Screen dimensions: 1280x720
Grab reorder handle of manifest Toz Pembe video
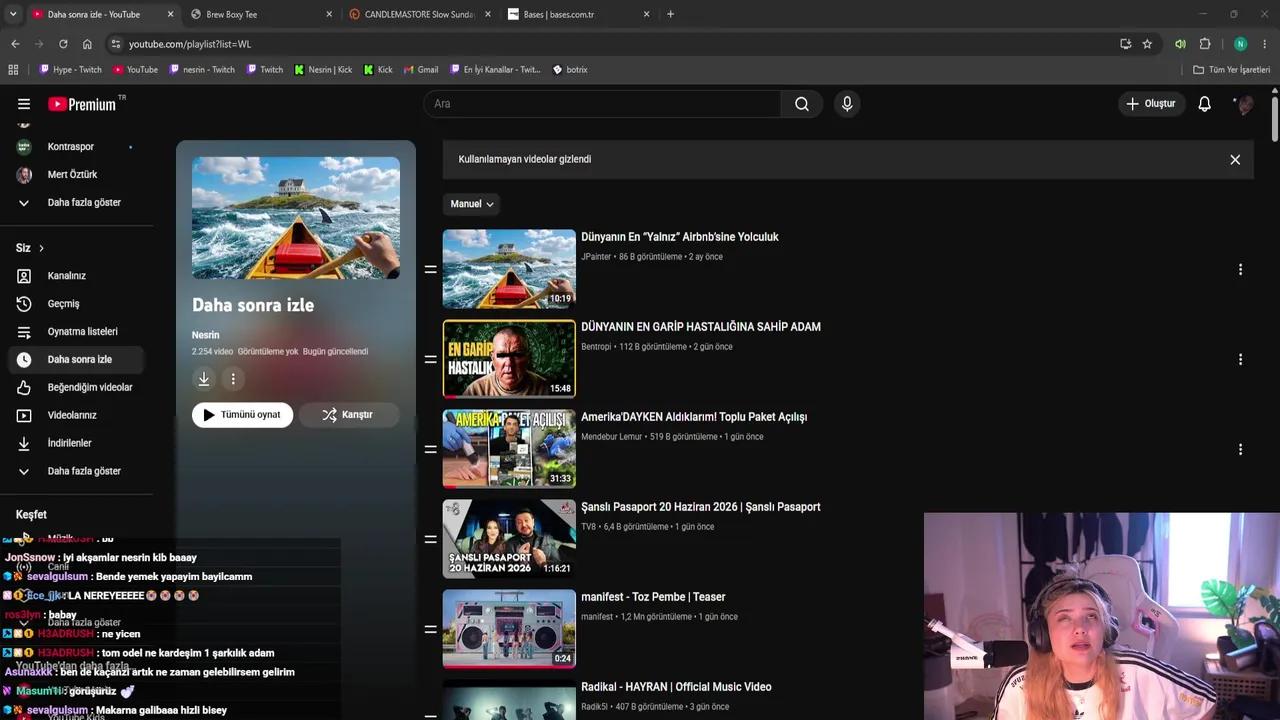pos(431,630)
